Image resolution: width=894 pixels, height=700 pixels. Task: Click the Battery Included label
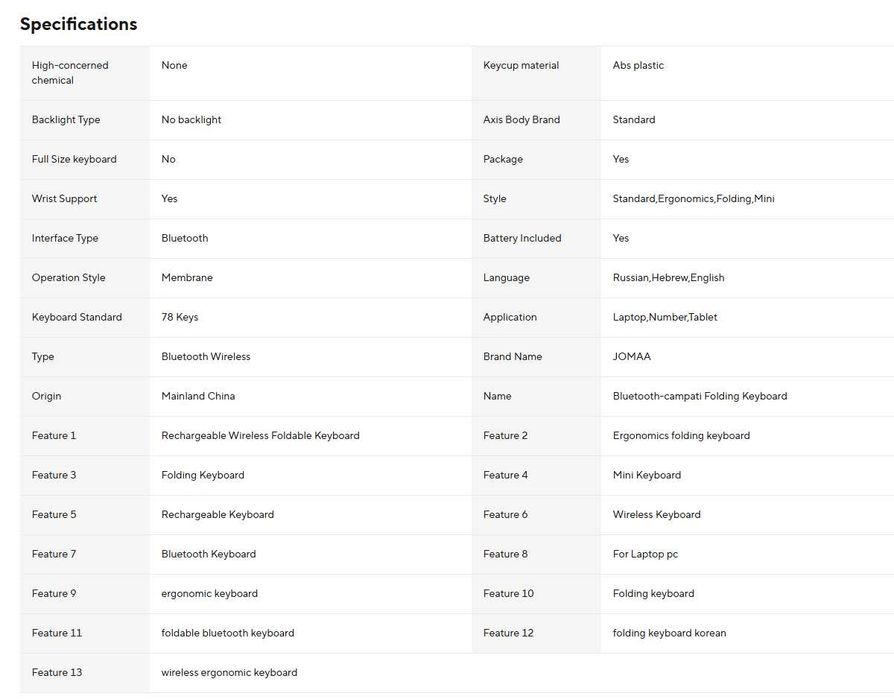coord(522,239)
